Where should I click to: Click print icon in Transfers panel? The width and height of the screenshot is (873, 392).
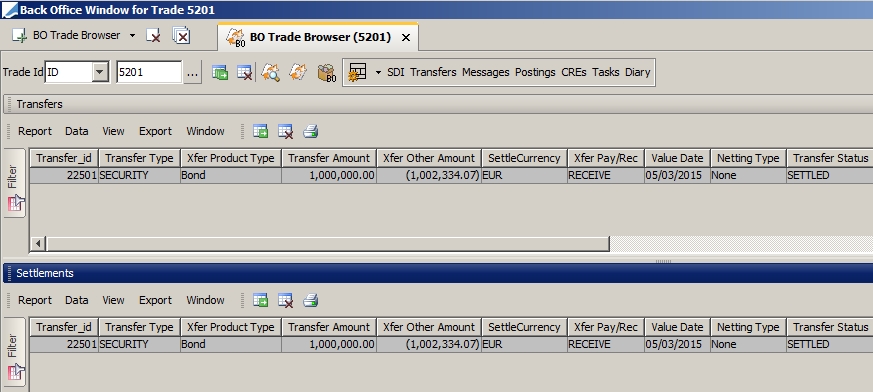click(x=311, y=131)
